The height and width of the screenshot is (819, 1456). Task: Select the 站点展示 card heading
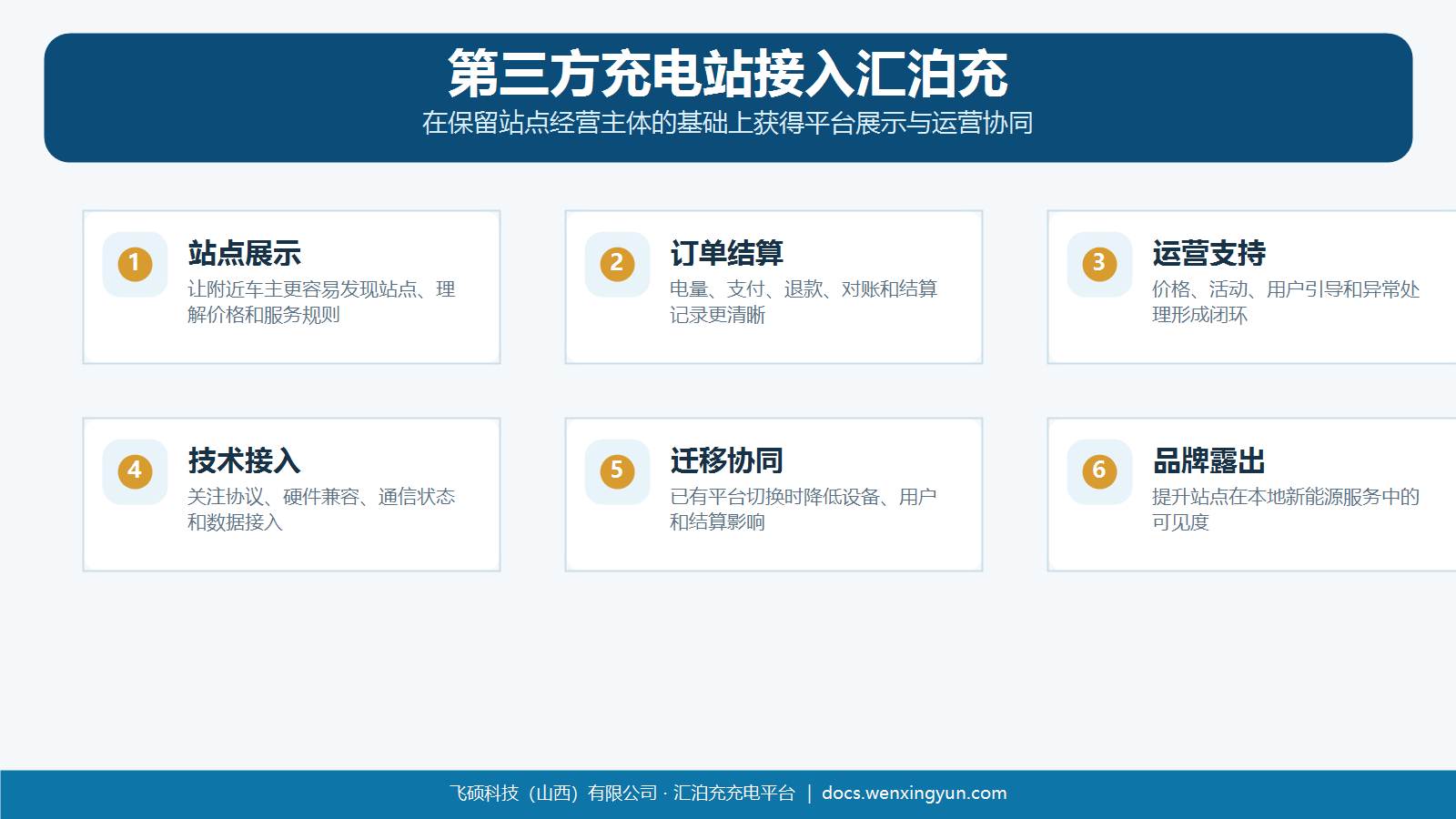pyautogui.click(x=244, y=253)
